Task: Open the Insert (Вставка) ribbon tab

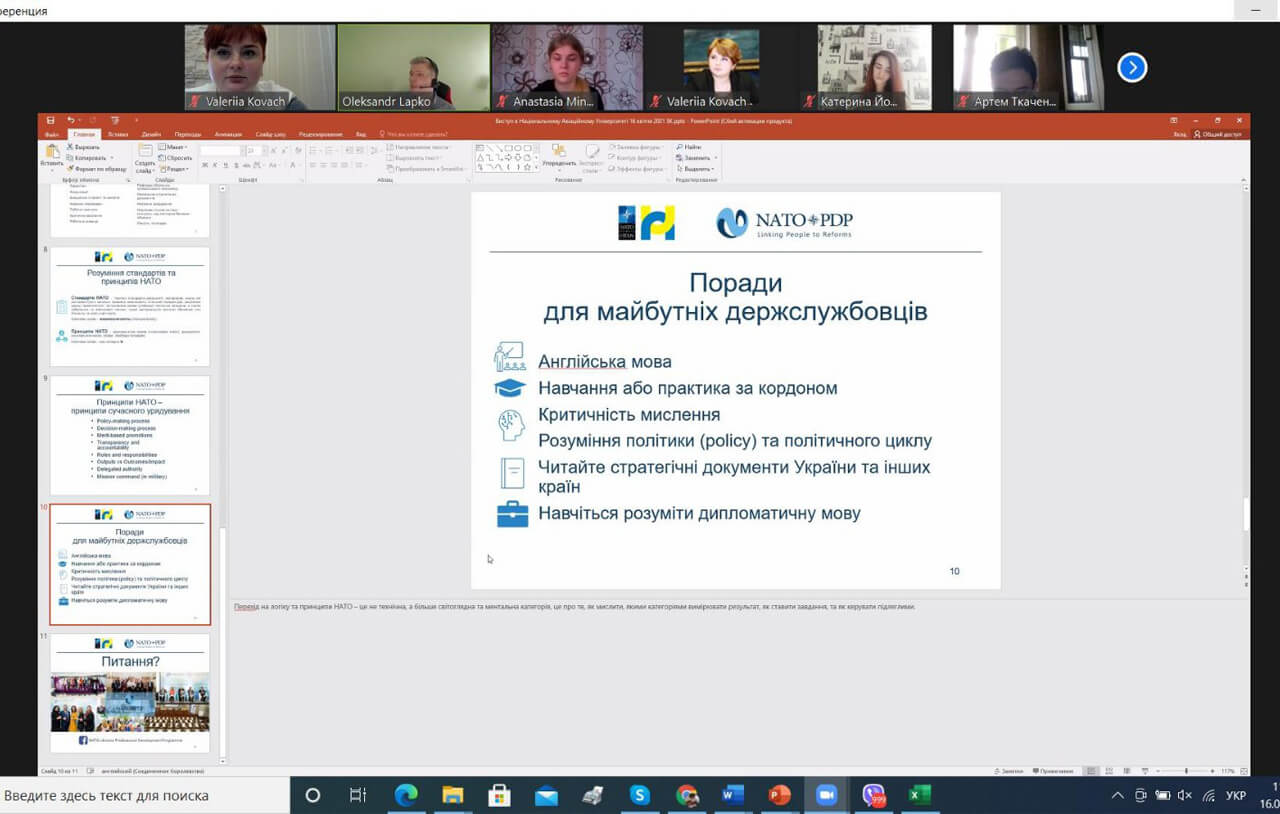Action: 117,134
